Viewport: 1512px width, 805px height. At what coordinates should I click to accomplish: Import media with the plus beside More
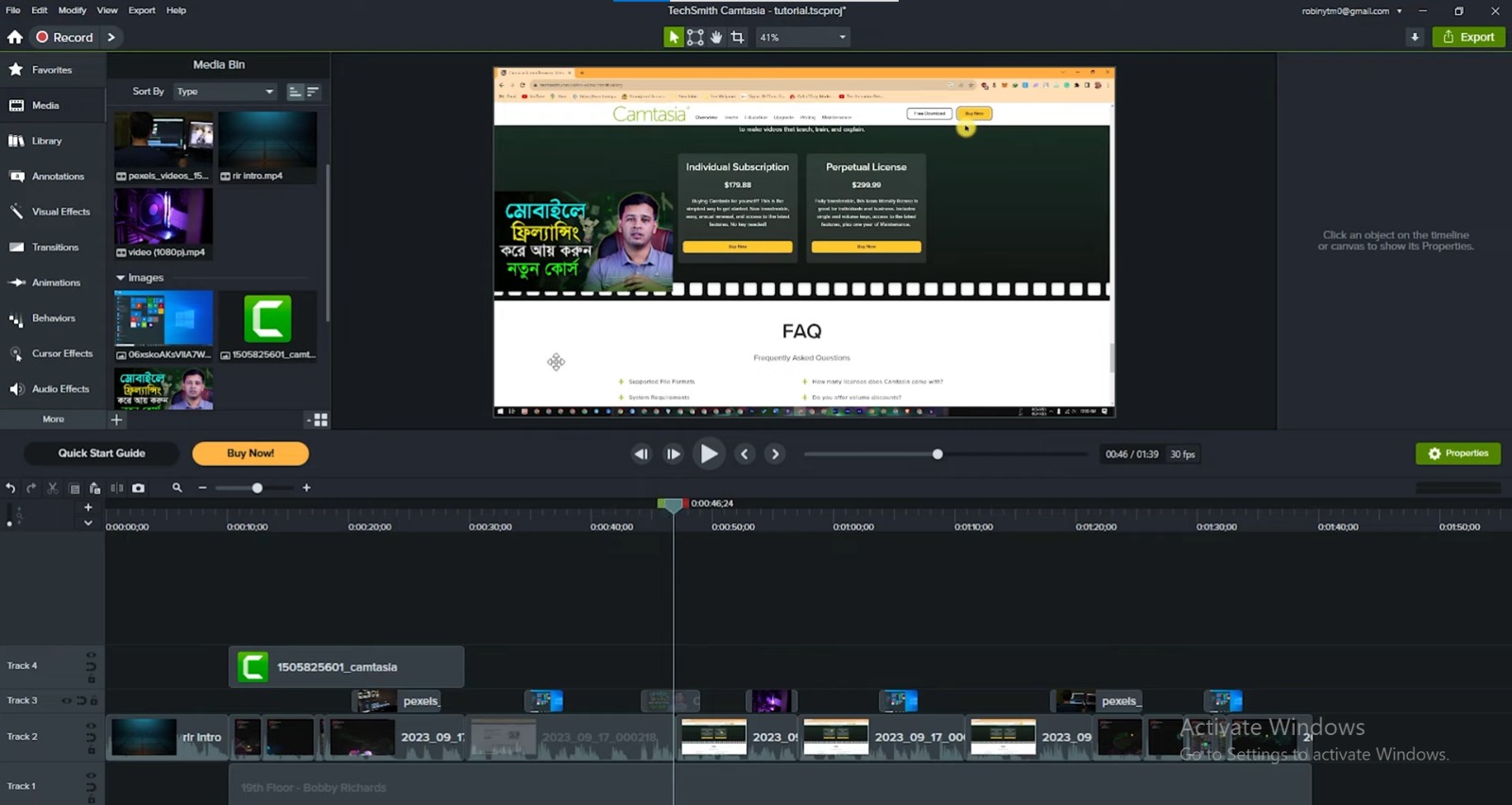pos(116,419)
